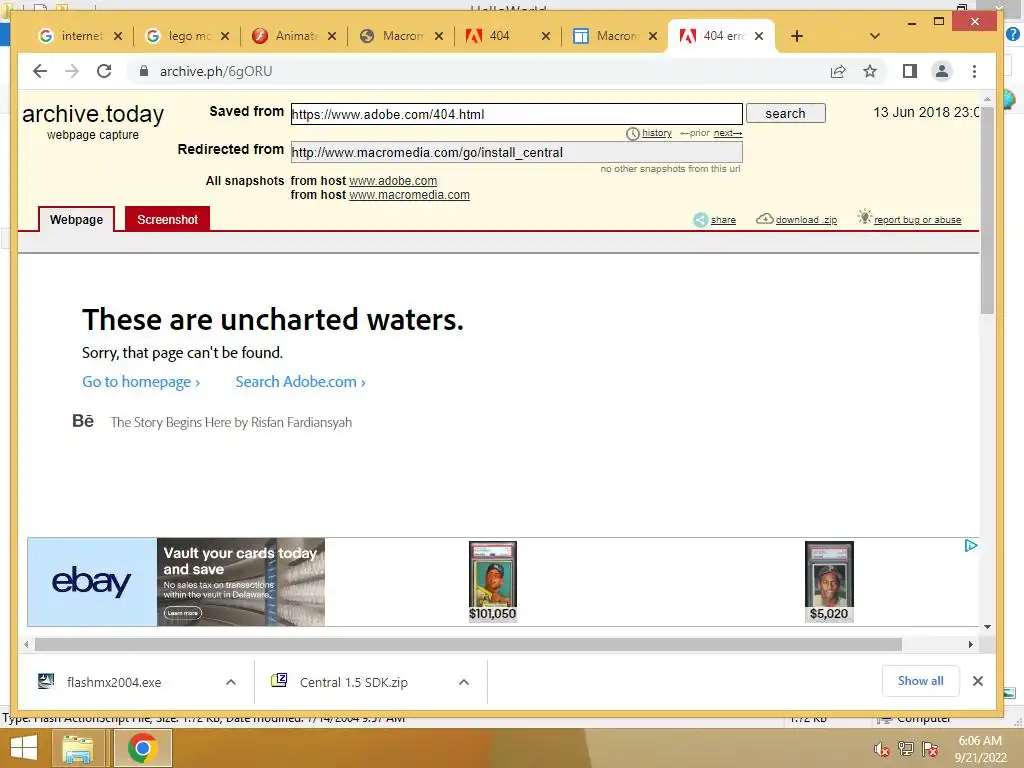
Task: Click the 'Saved from' URL field
Action: 517,114
